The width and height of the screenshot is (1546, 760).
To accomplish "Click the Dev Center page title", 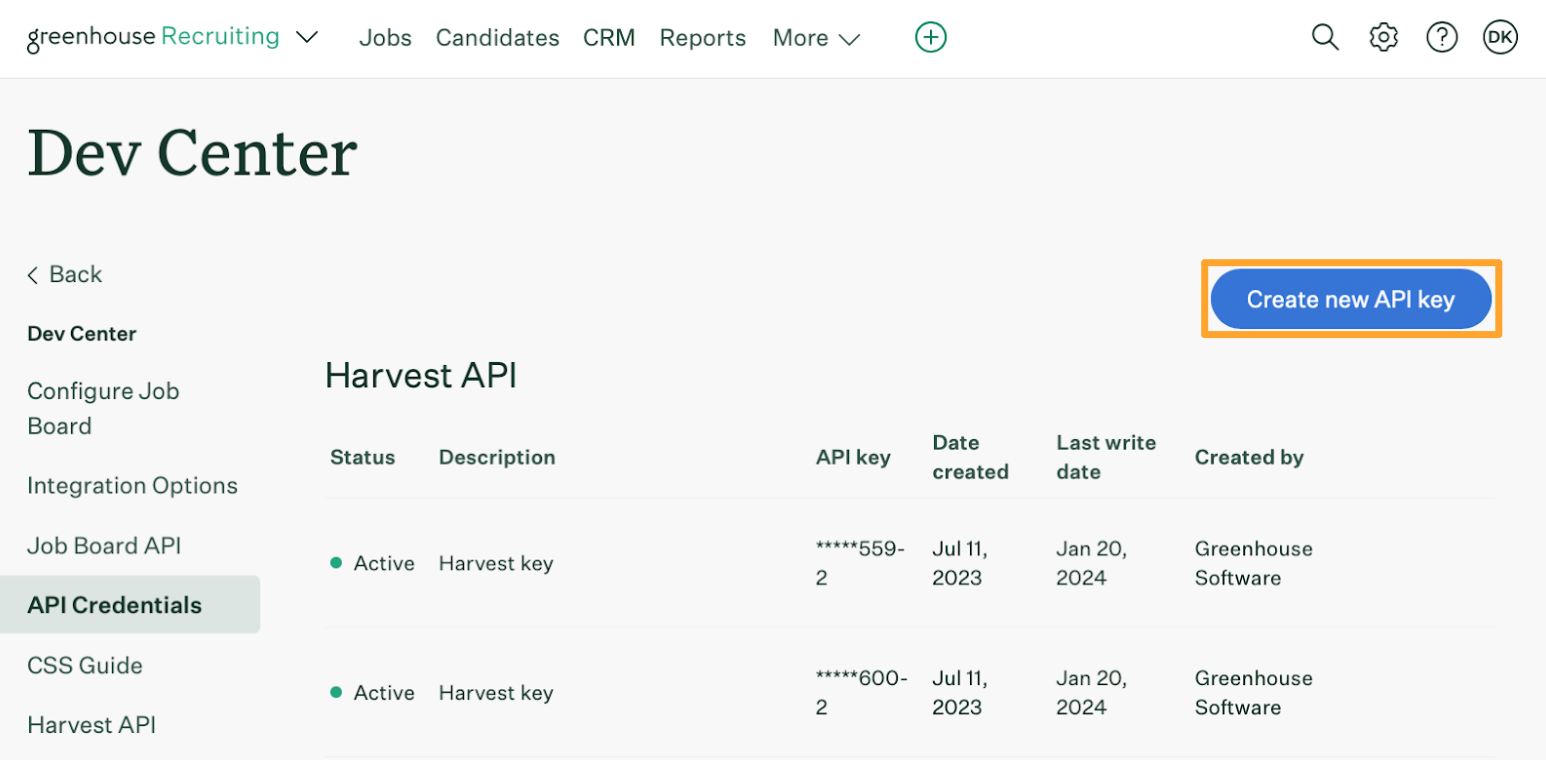I will [x=192, y=153].
